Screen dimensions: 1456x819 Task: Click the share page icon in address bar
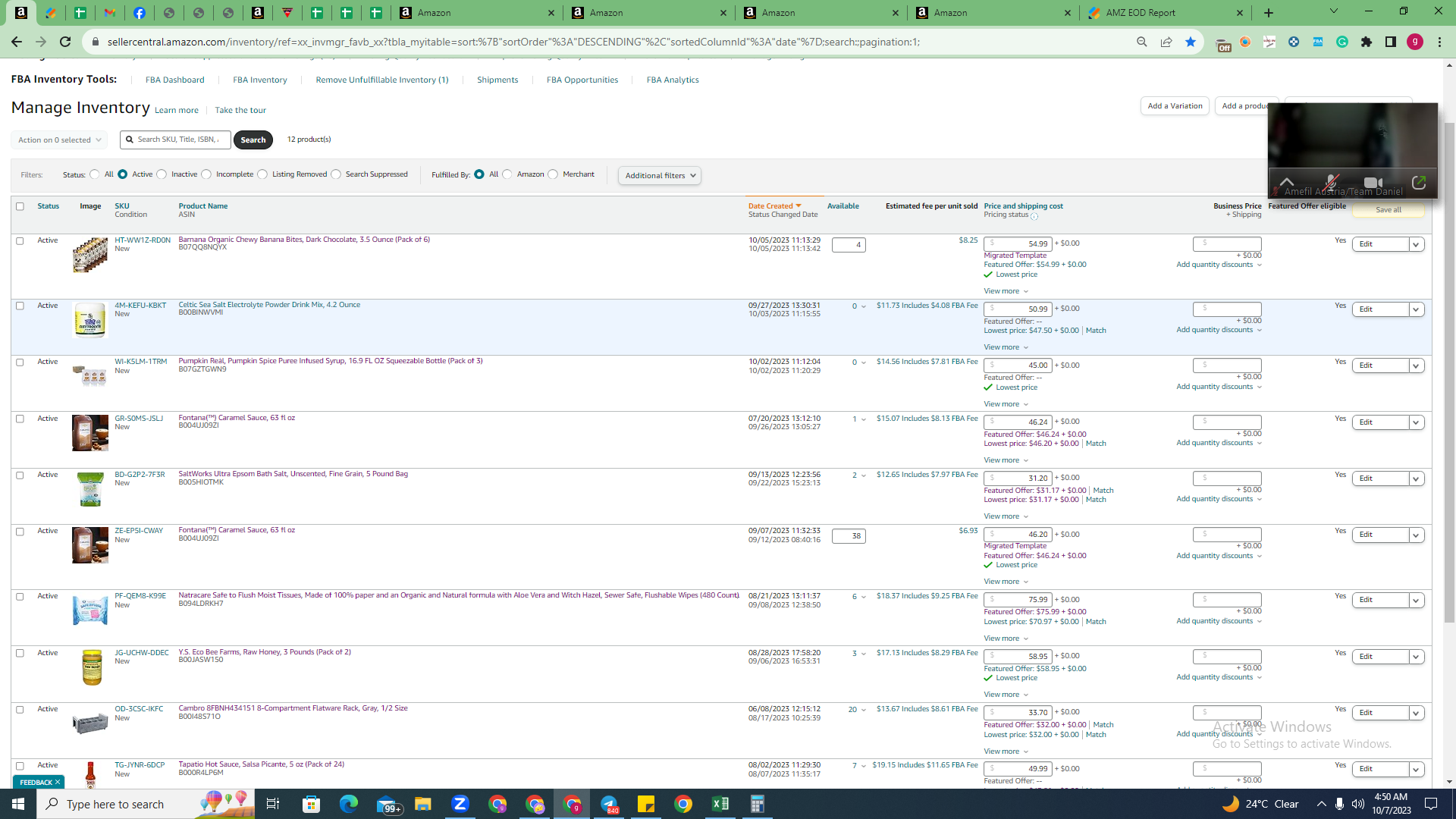pos(1166,42)
